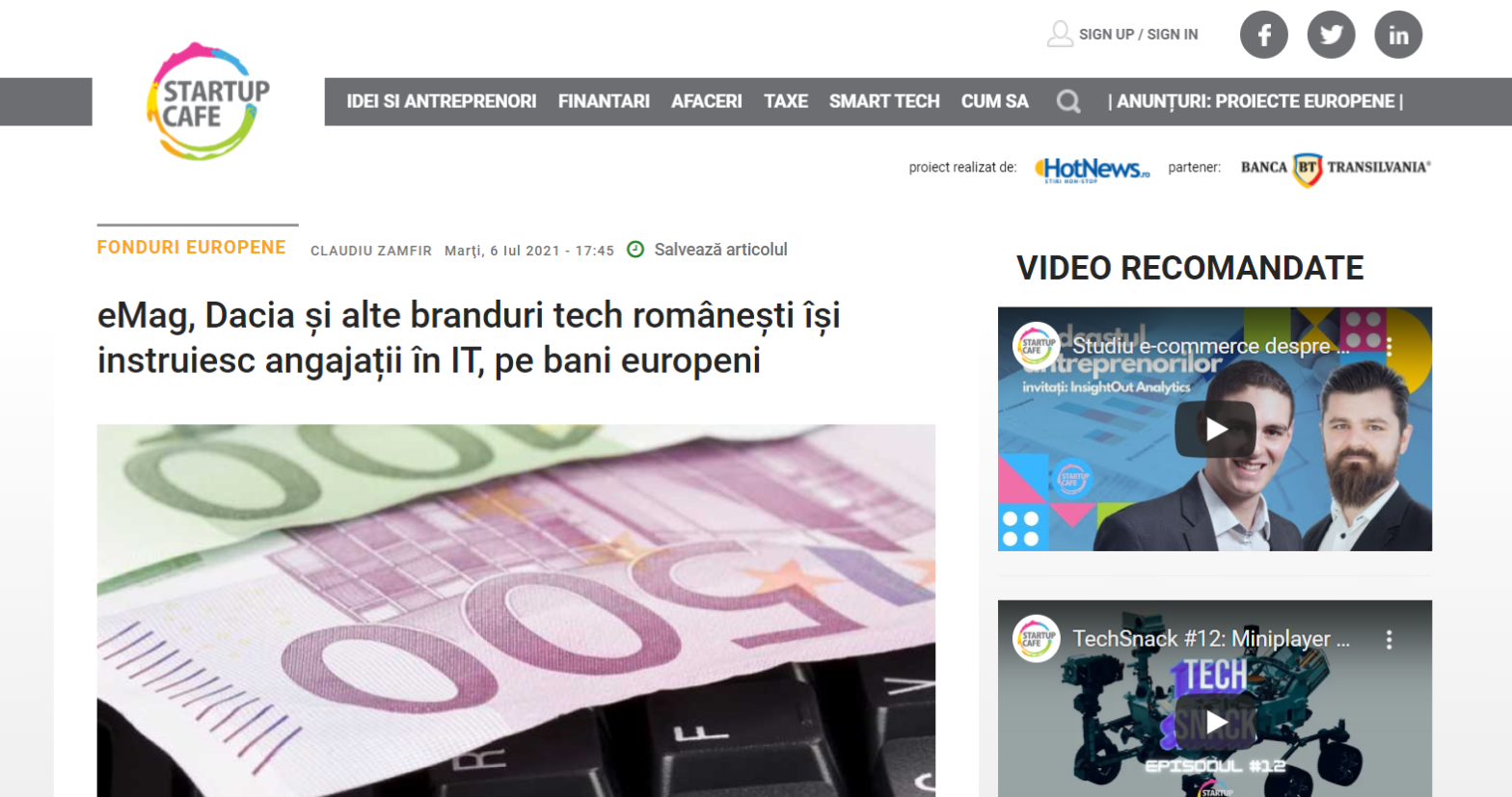Play the TechSnack #12 video

tap(1215, 722)
